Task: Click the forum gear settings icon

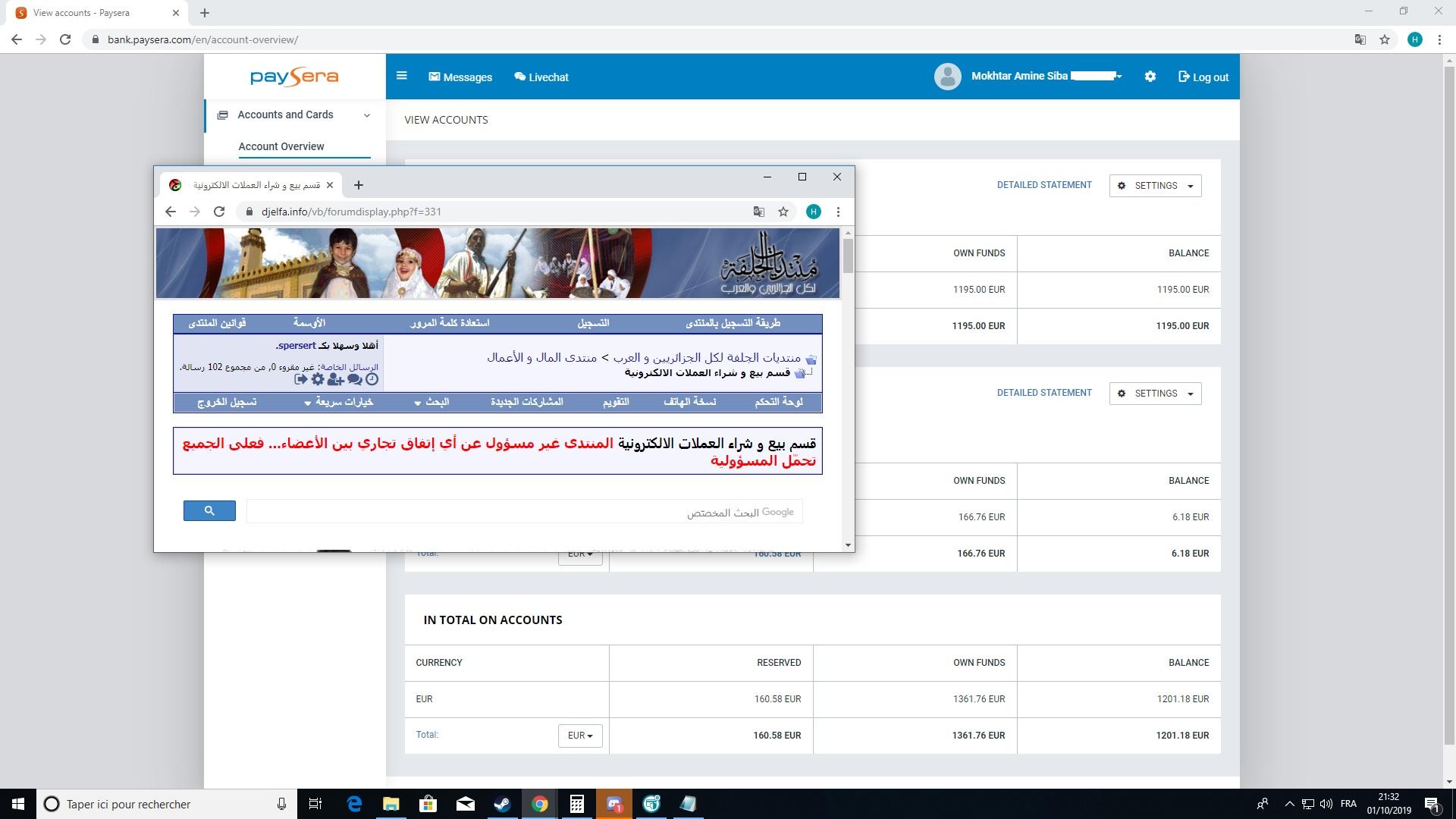Action: pos(318,379)
